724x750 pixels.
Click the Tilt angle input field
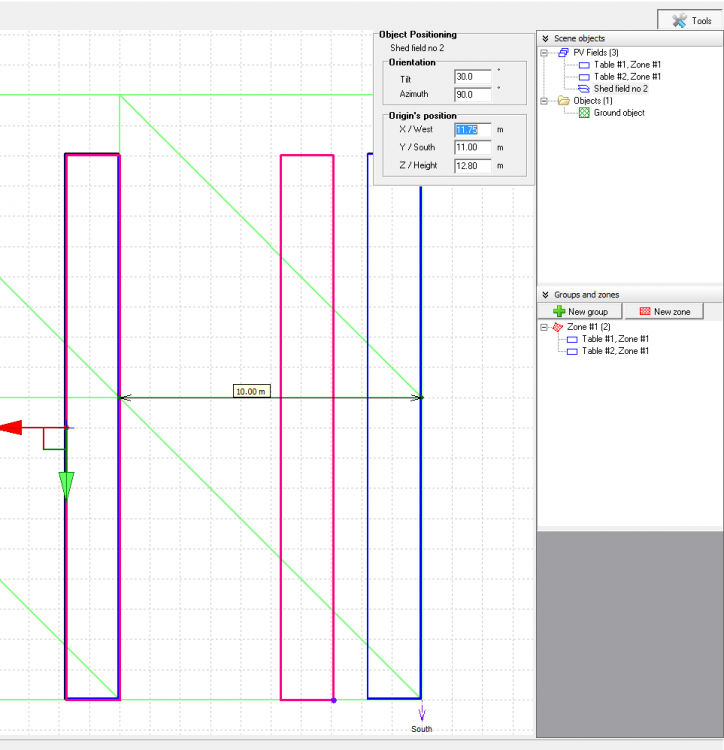pos(472,77)
